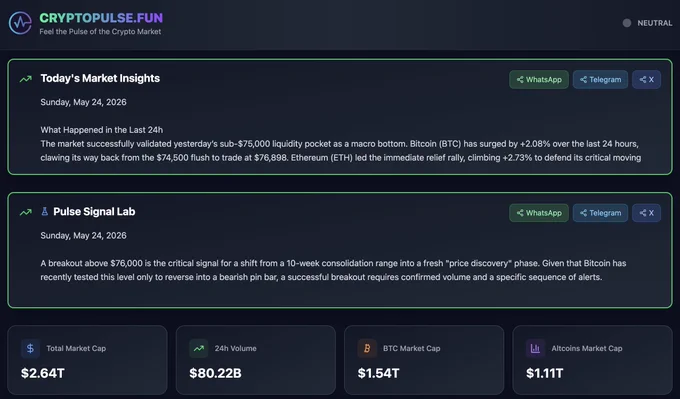Share Market Insights via Telegram
This screenshot has height=399, width=680.
click(x=600, y=79)
